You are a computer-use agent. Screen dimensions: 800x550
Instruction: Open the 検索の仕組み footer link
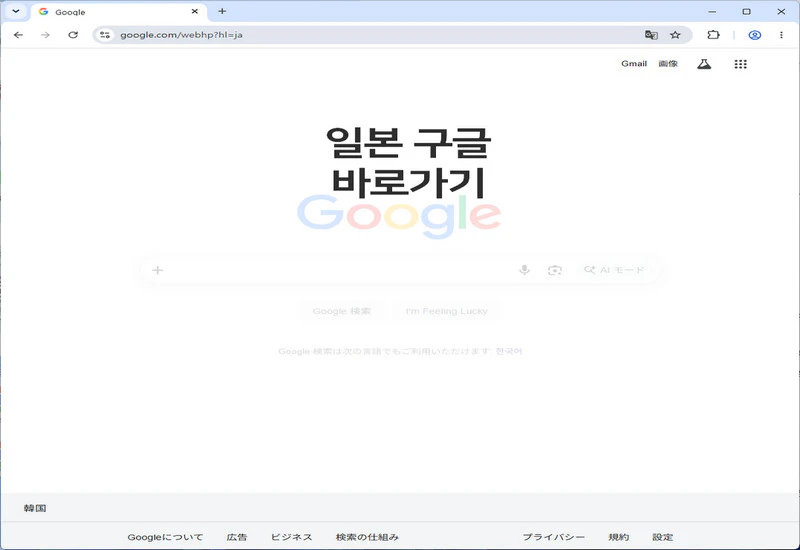point(367,537)
